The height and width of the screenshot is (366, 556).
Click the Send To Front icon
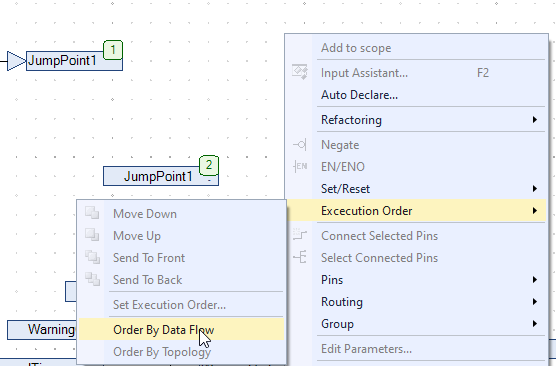[92, 257]
